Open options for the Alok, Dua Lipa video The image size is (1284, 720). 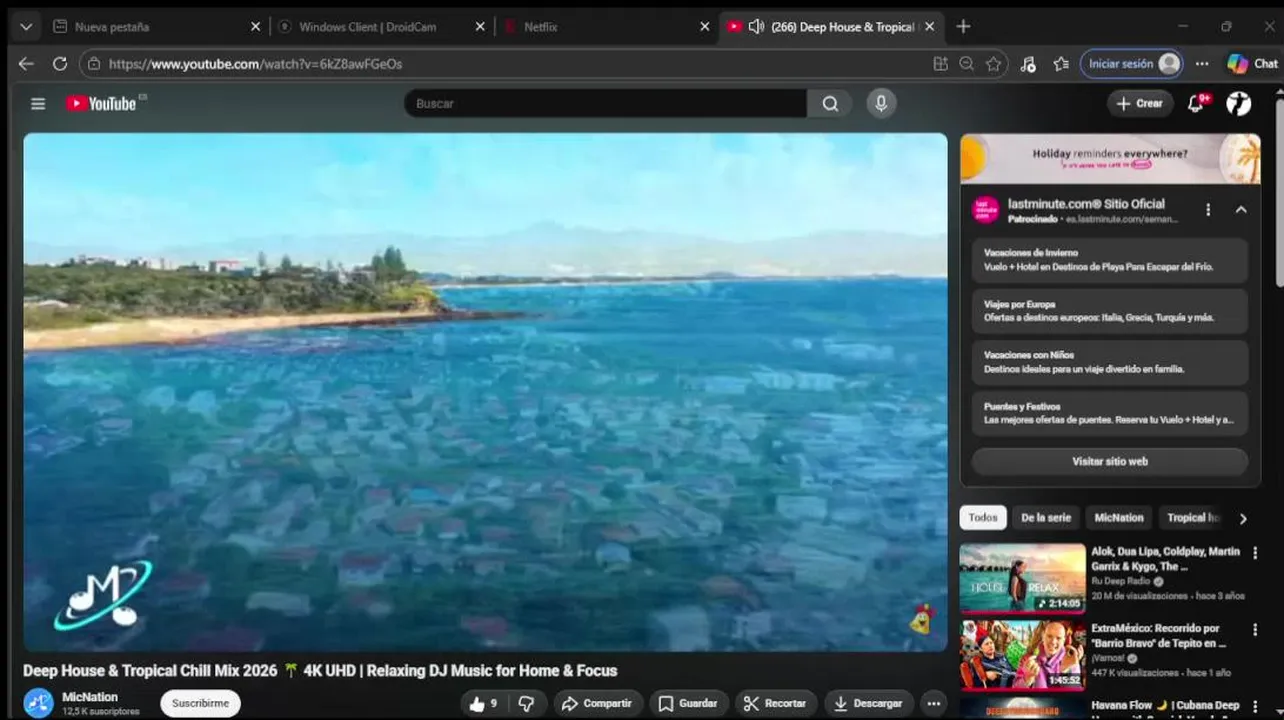click(1255, 552)
